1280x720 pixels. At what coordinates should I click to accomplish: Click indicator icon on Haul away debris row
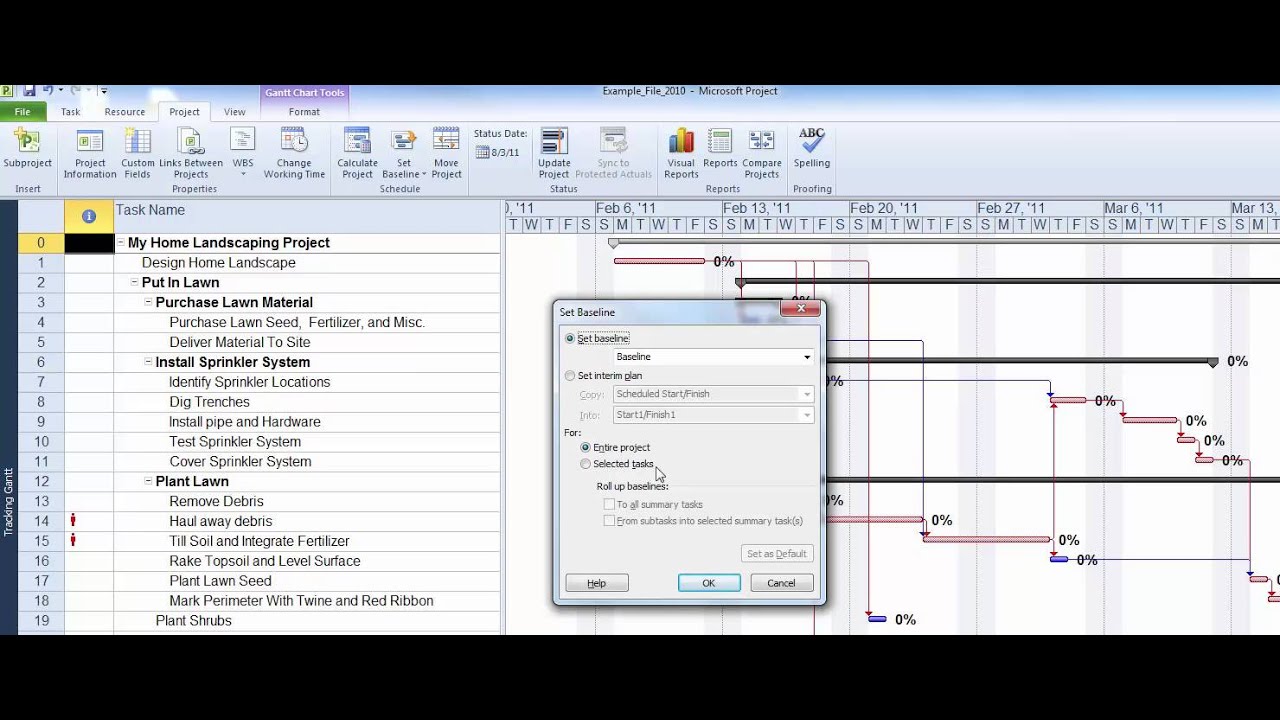pyautogui.click(x=73, y=520)
